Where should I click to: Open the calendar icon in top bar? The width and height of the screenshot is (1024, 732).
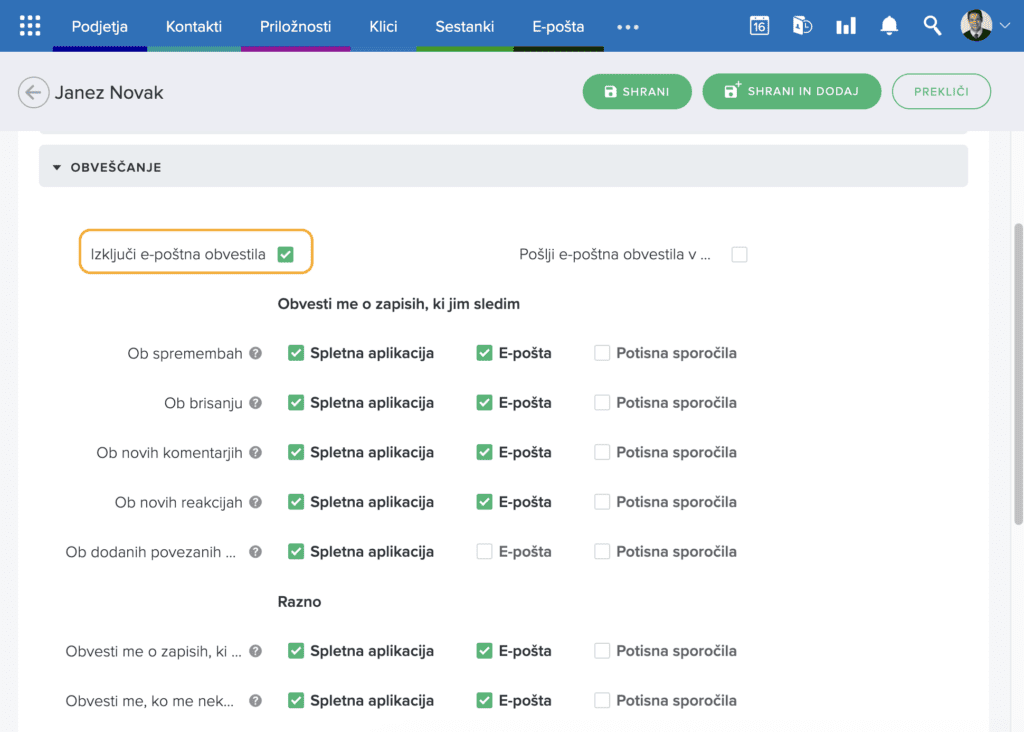[759, 26]
